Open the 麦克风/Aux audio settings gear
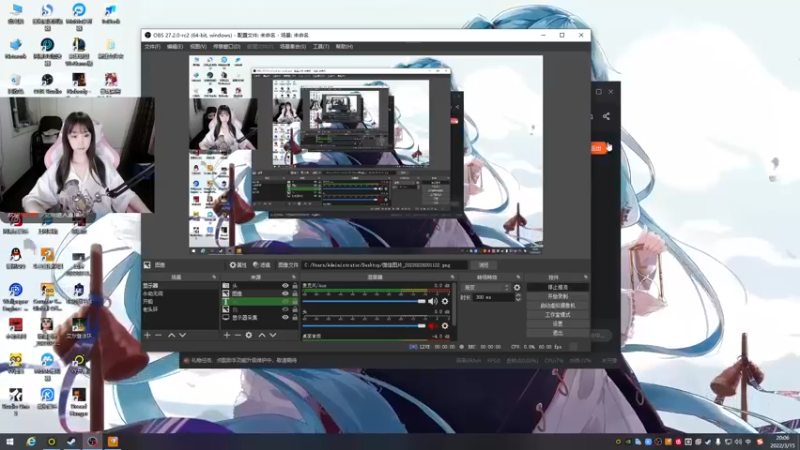This screenshot has height=450, width=800. [445, 302]
